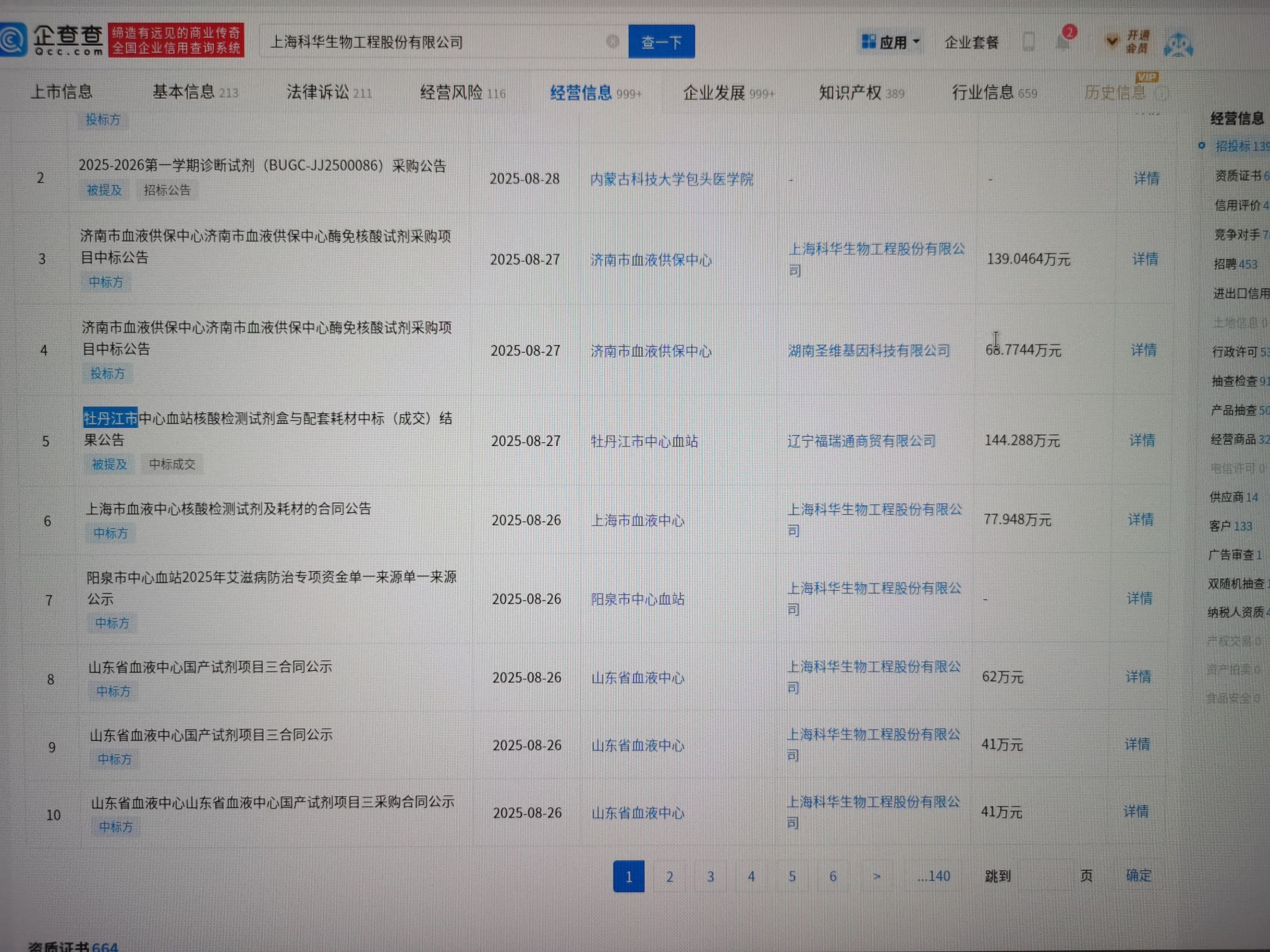Switch to the 企业发展 tab

click(x=729, y=93)
